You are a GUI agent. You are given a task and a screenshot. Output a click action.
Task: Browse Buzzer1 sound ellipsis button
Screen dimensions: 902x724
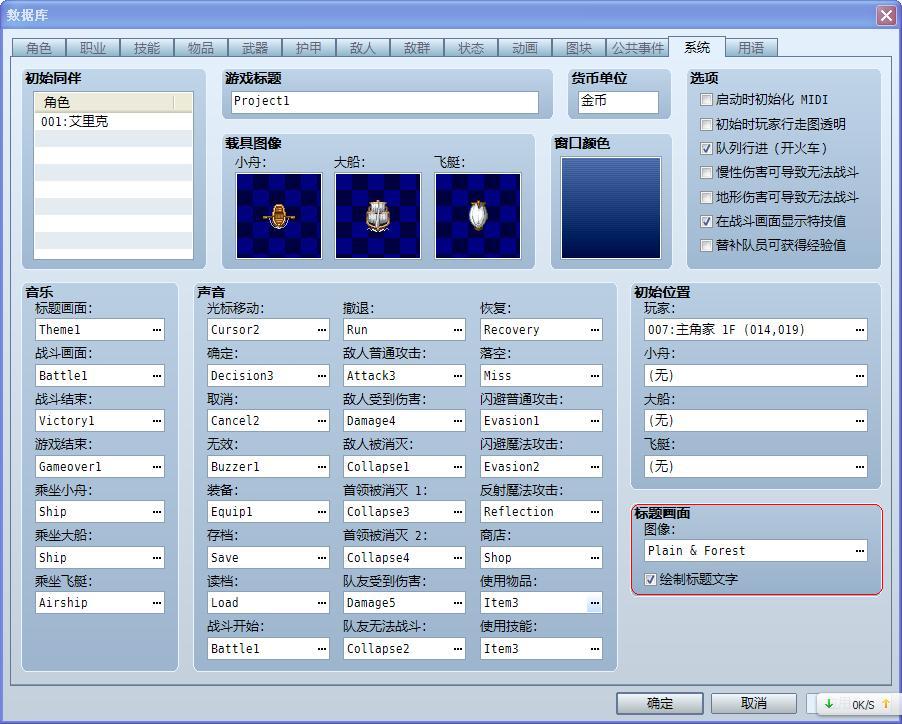pos(322,467)
